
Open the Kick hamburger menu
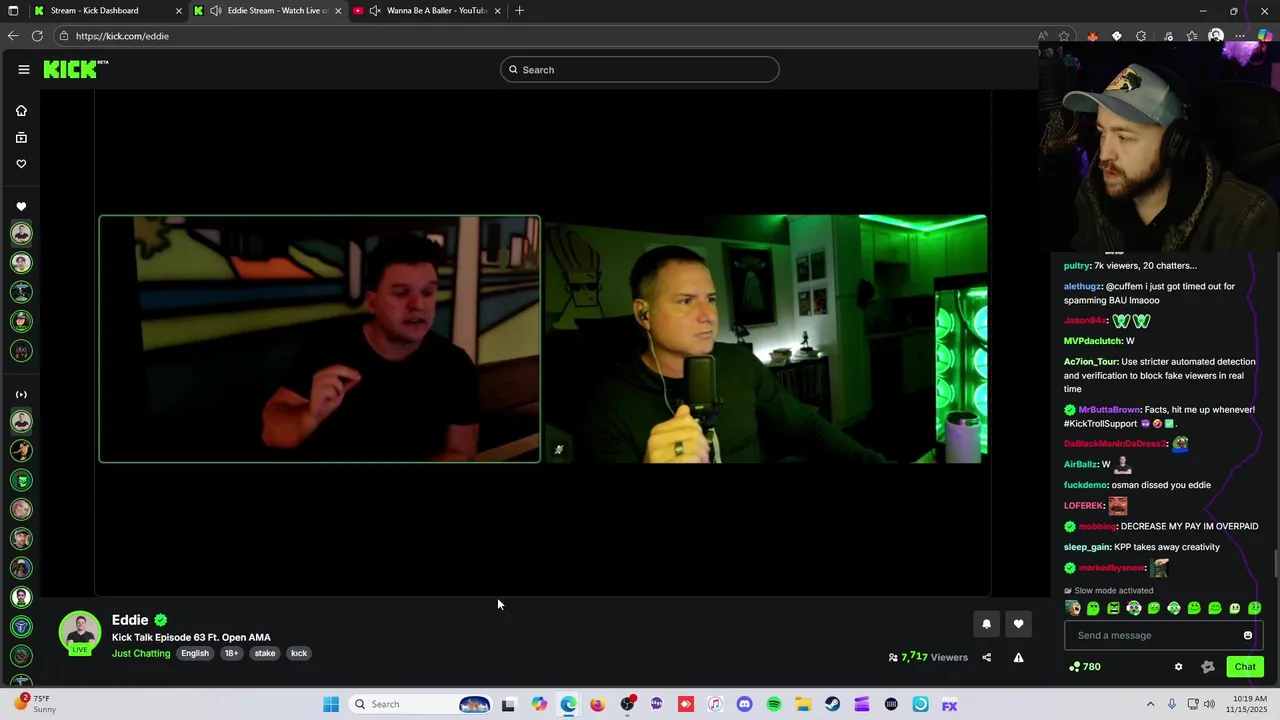(x=24, y=69)
